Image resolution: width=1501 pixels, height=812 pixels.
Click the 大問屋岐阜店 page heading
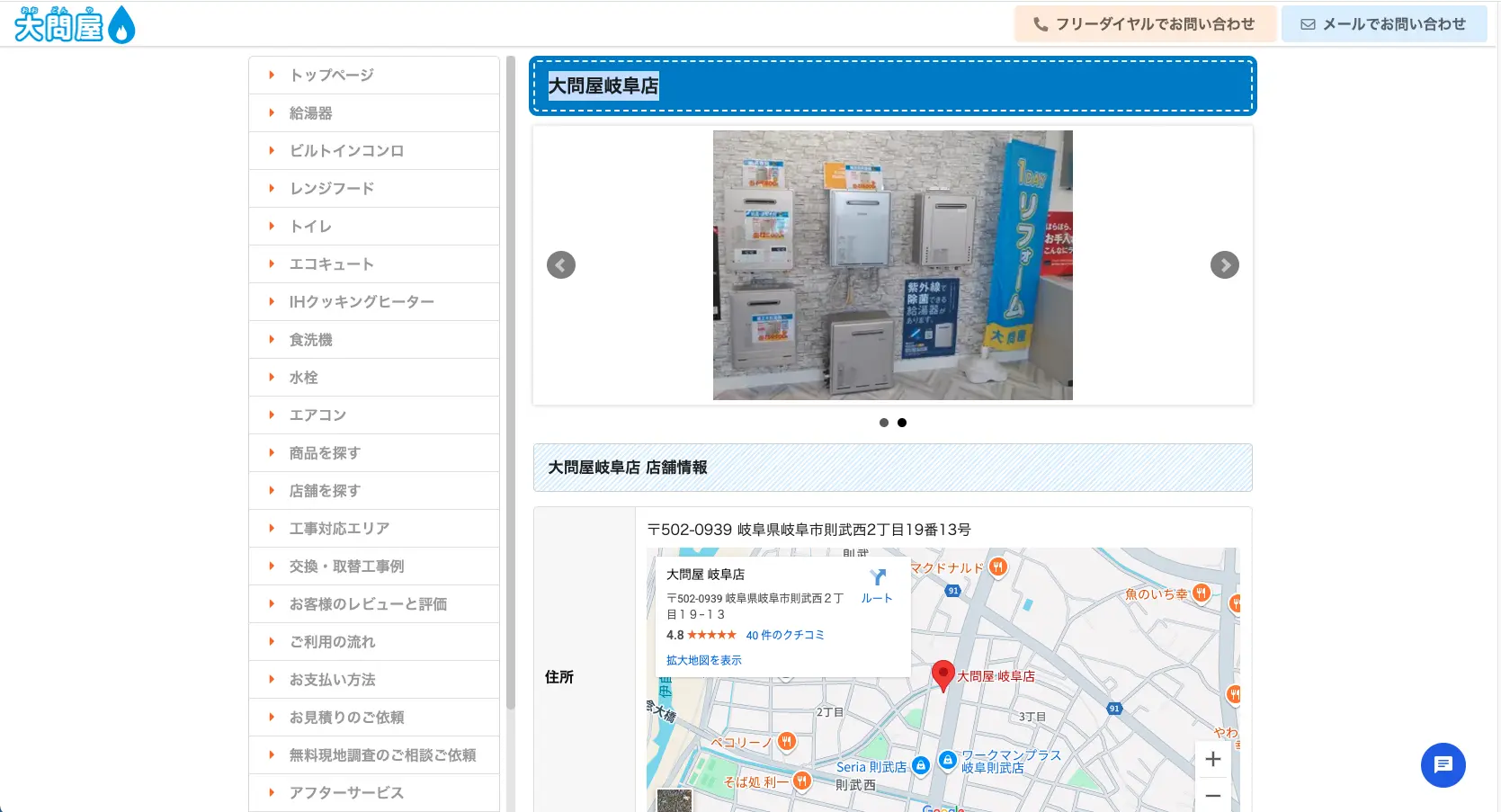(x=603, y=86)
